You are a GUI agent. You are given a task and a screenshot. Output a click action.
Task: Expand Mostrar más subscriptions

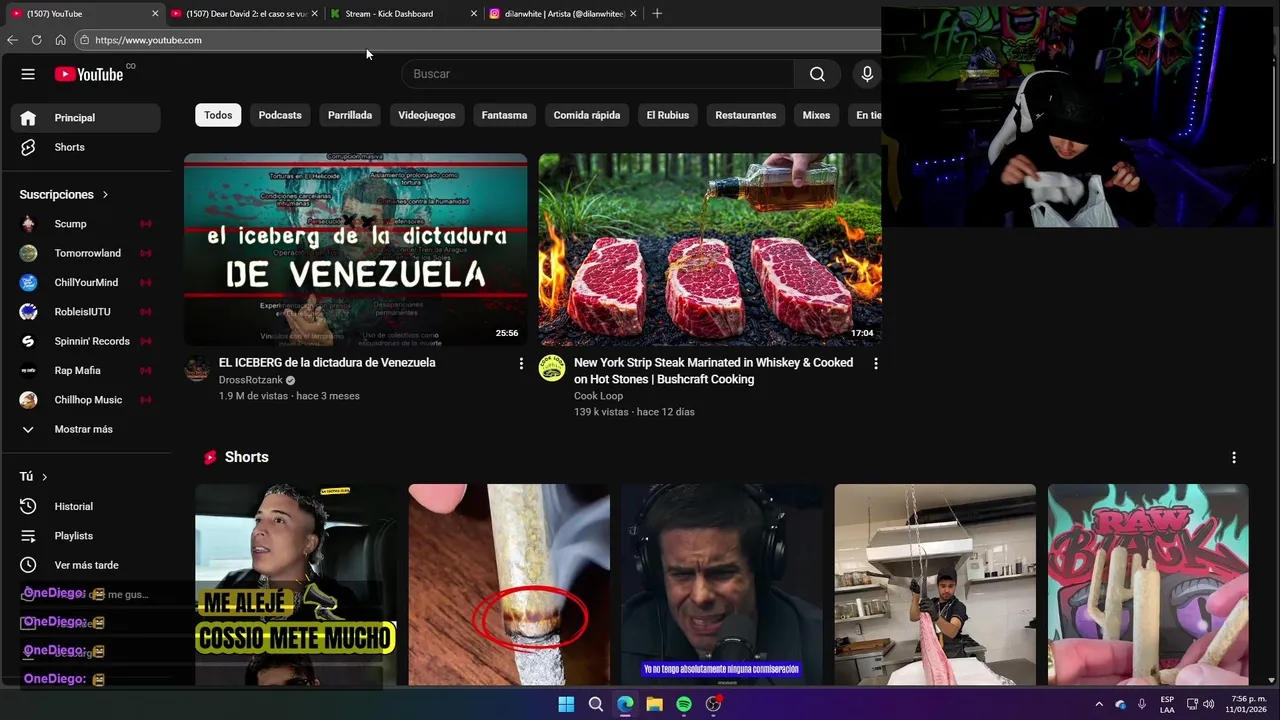click(86, 429)
